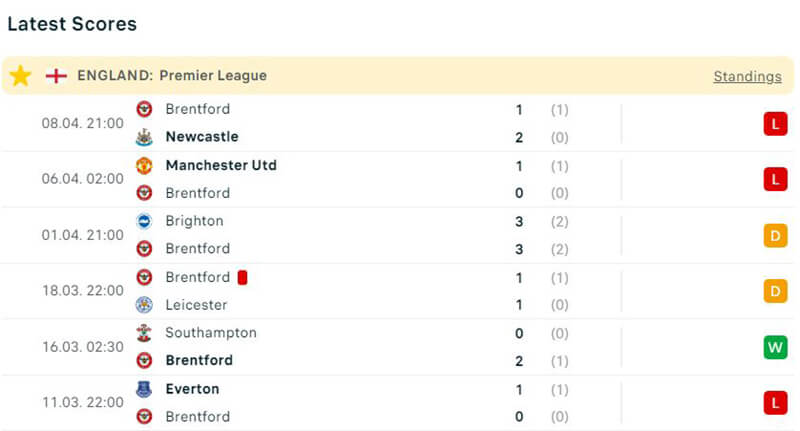Click the Newcastle club crest
The height and width of the screenshot is (431, 800).
click(x=144, y=137)
